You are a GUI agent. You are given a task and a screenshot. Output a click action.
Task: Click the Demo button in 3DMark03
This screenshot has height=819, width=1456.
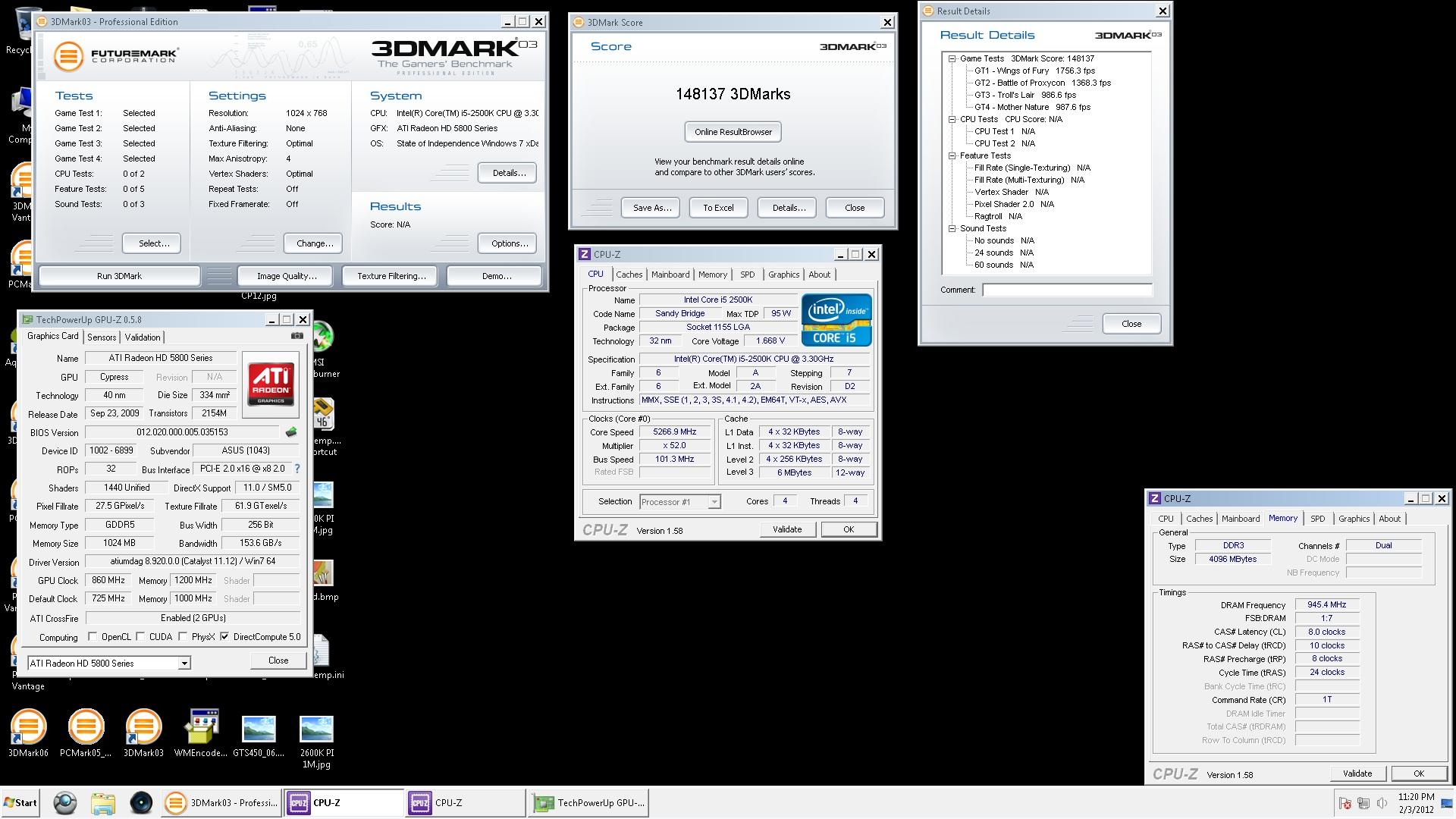tap(496, 276)
